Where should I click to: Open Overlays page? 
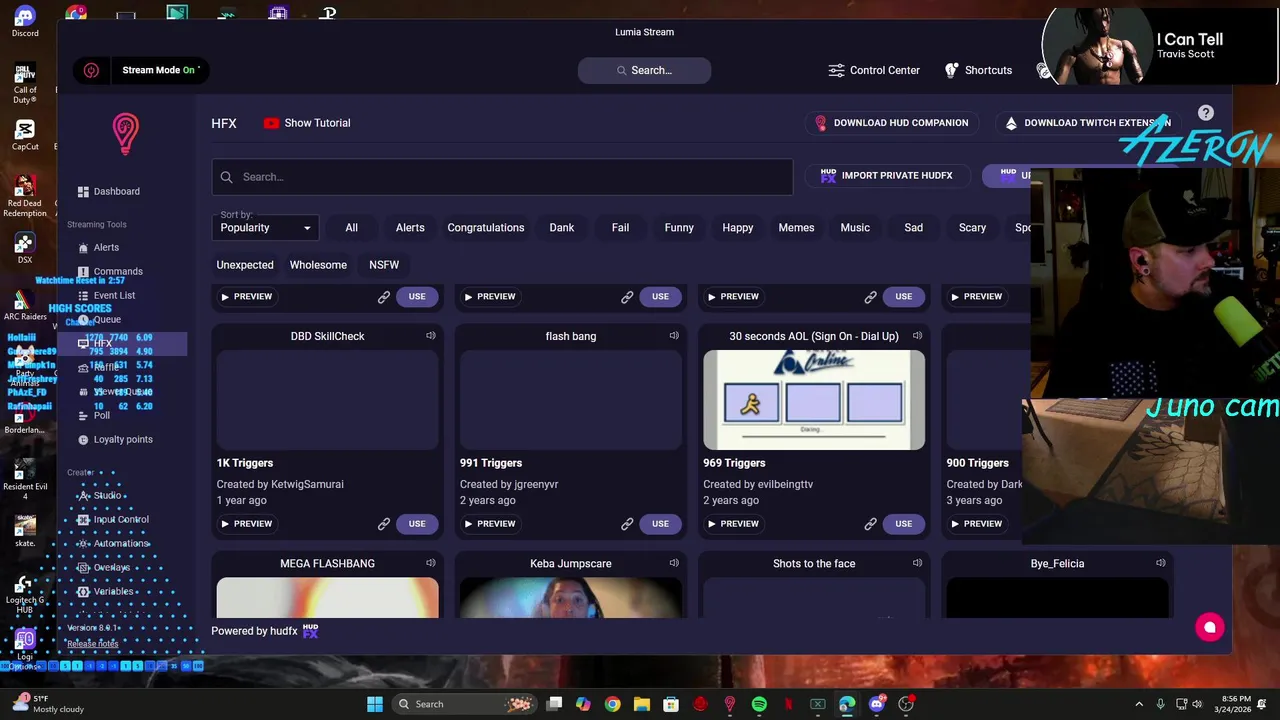coord(104,567)
